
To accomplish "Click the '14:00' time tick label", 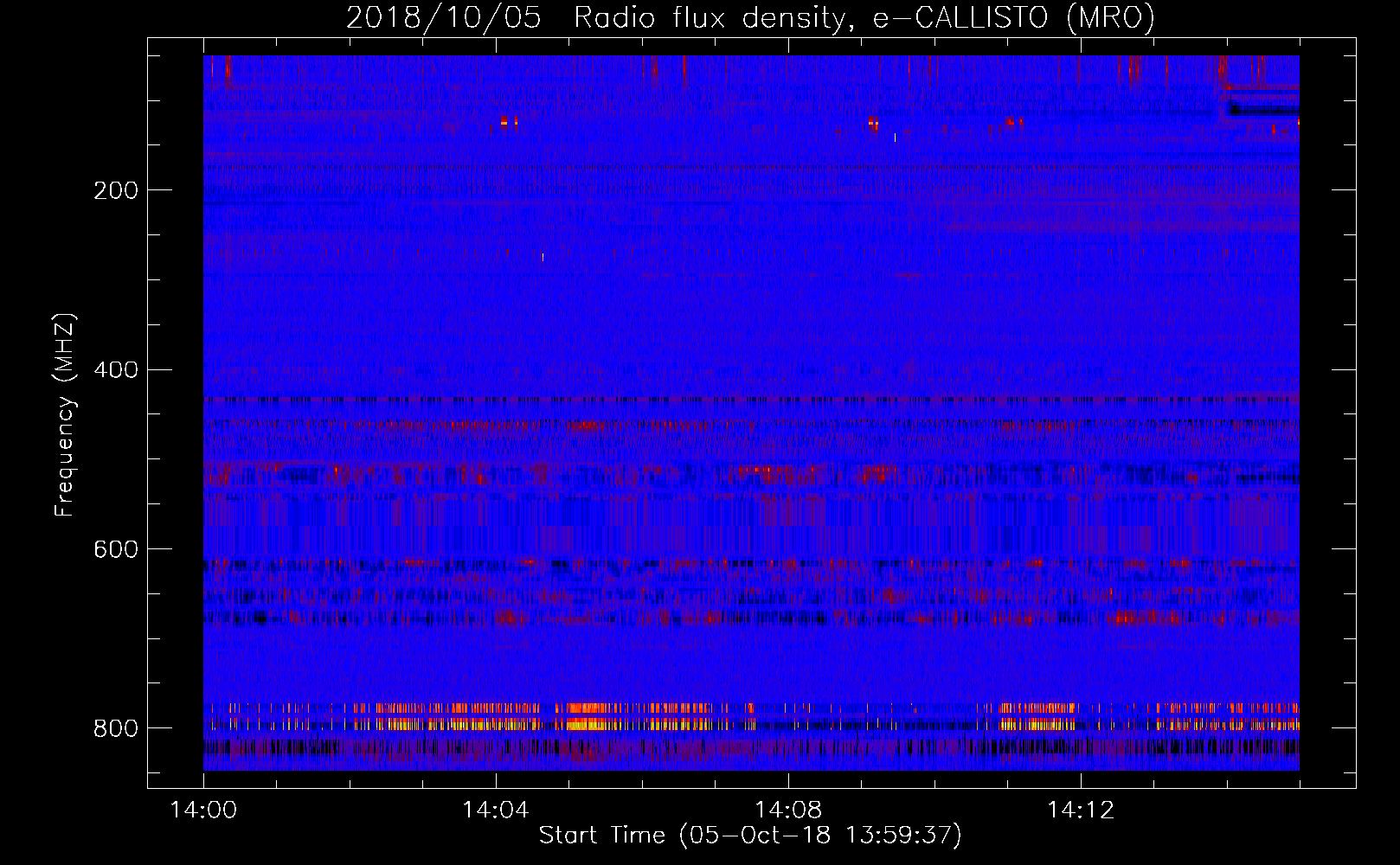I will [x=203, y=811].
